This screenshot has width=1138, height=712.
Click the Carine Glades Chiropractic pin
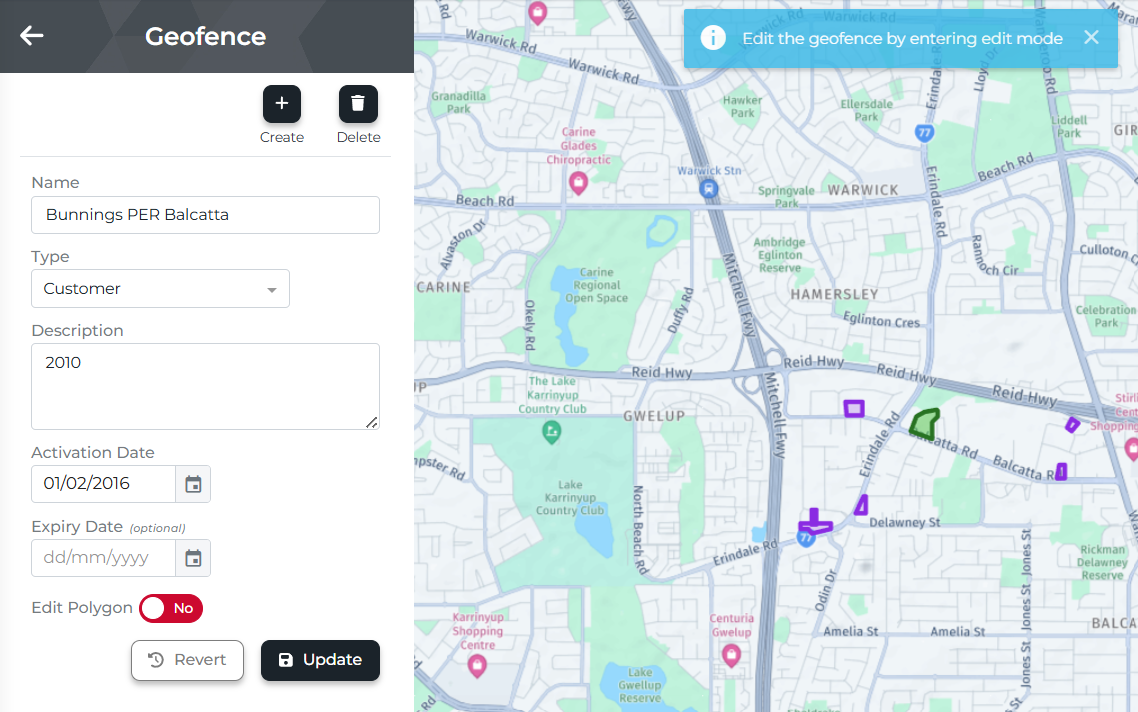578,183
